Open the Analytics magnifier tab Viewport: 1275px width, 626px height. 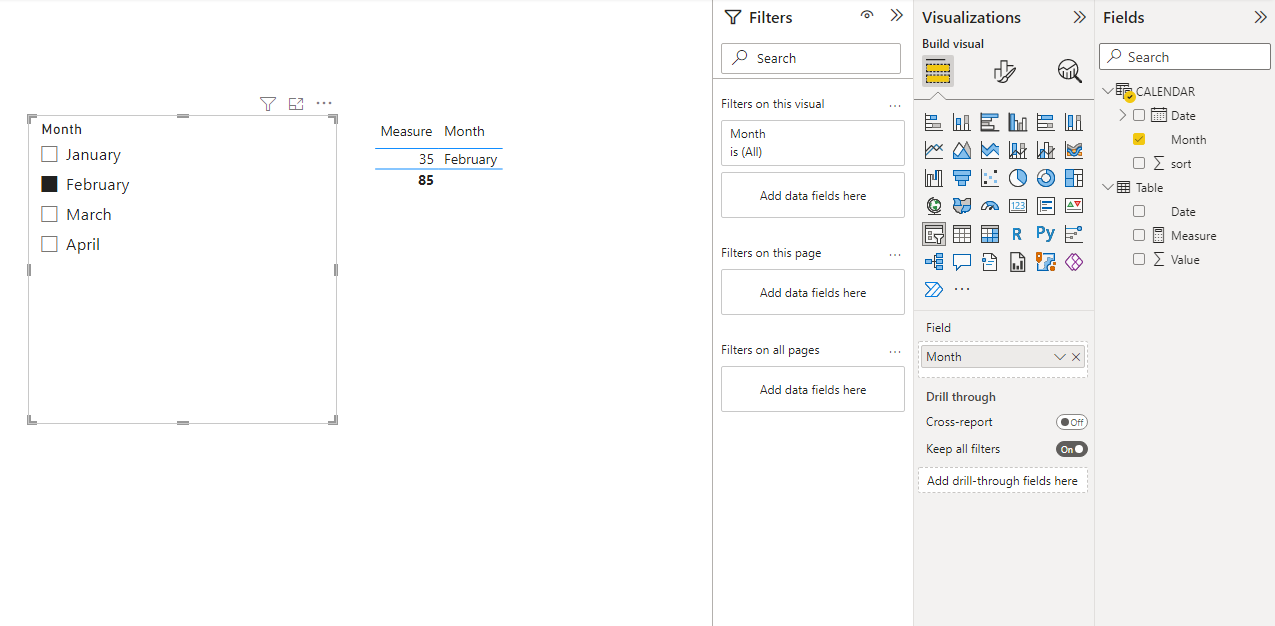pos(1070,71)
